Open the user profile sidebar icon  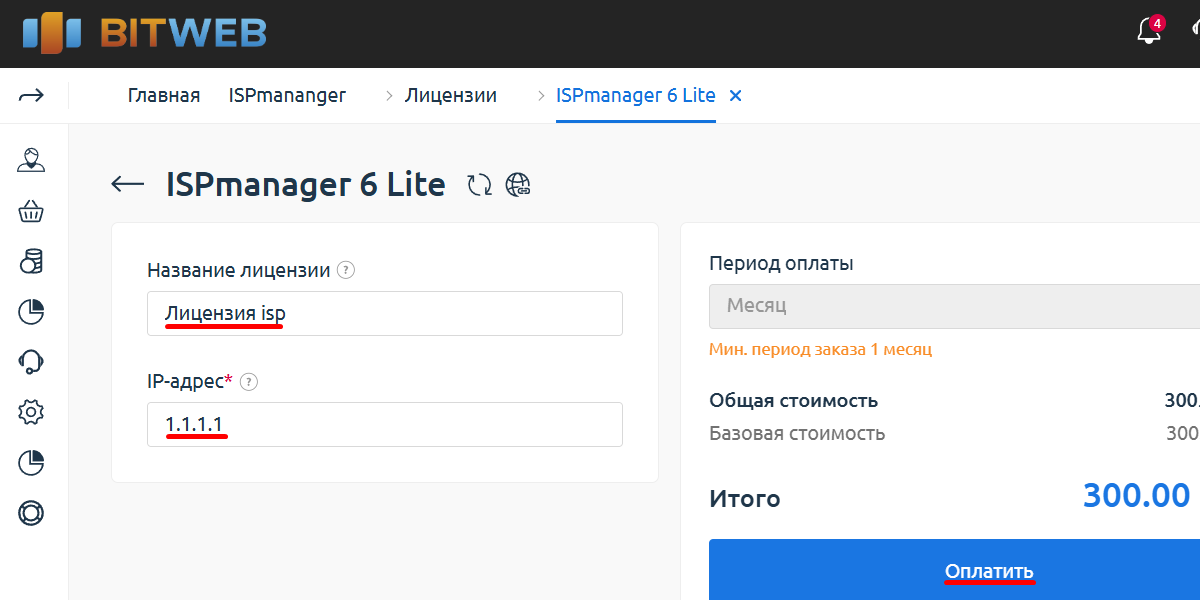coord(31,160)
